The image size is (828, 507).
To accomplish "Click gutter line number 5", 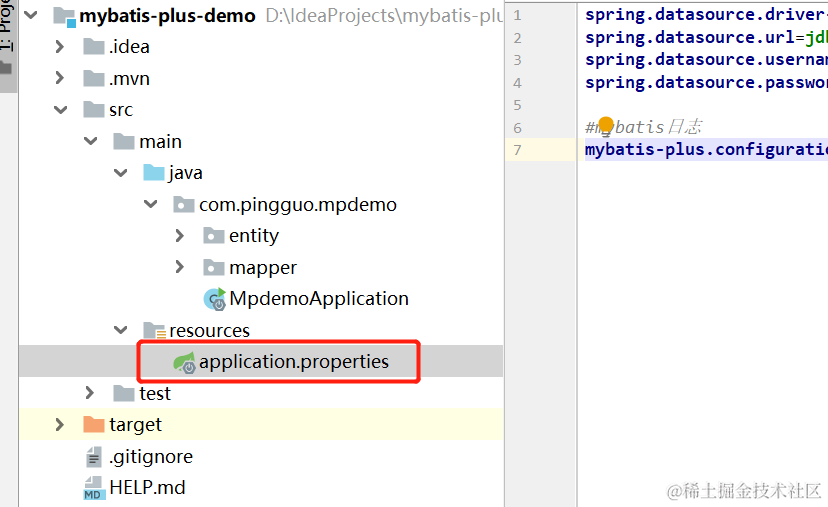I will pyautogui.click(x=518, y=105).
